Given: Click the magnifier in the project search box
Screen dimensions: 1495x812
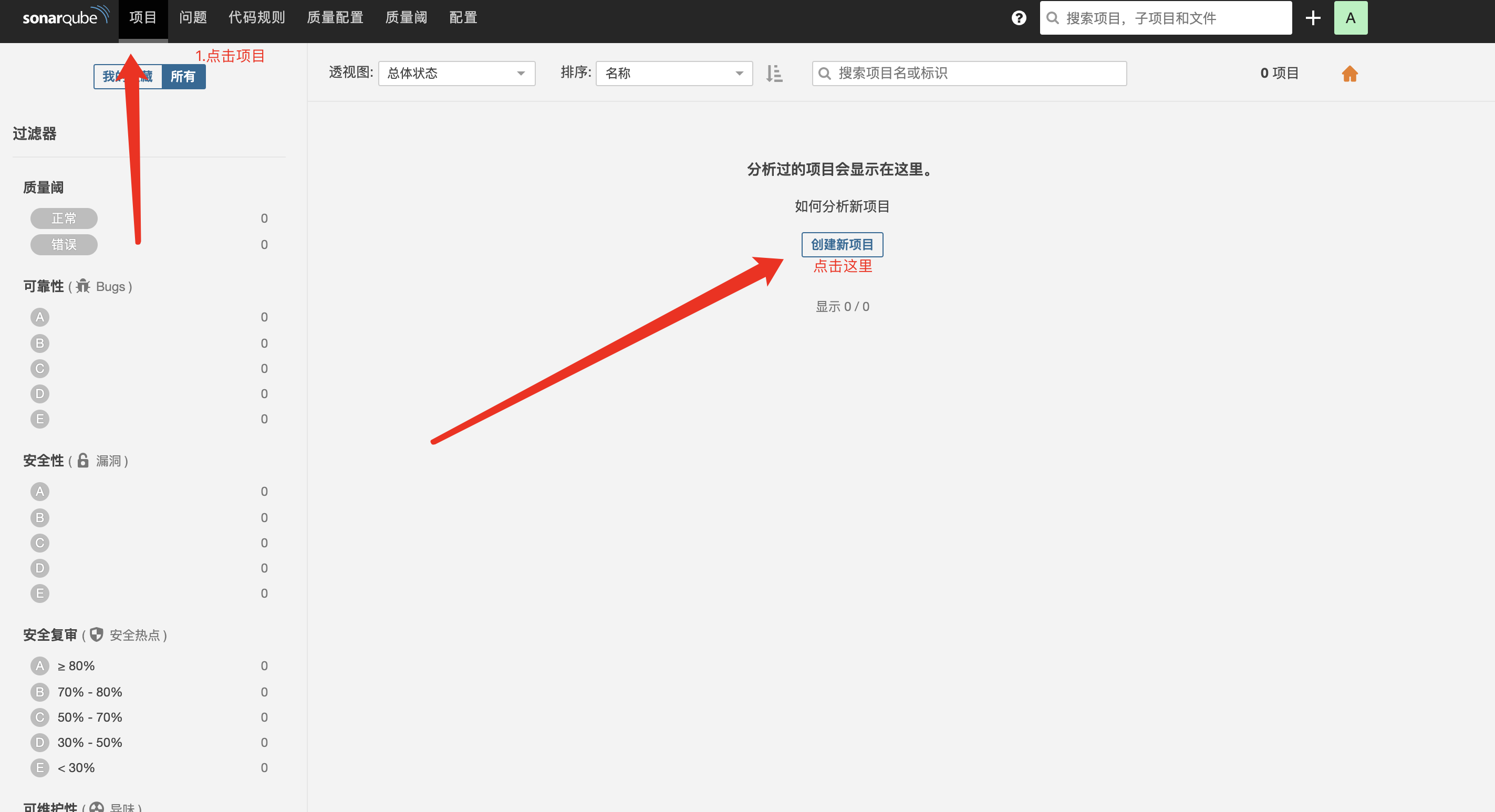Looking at the screenshot, I should (x=825, y=73).
